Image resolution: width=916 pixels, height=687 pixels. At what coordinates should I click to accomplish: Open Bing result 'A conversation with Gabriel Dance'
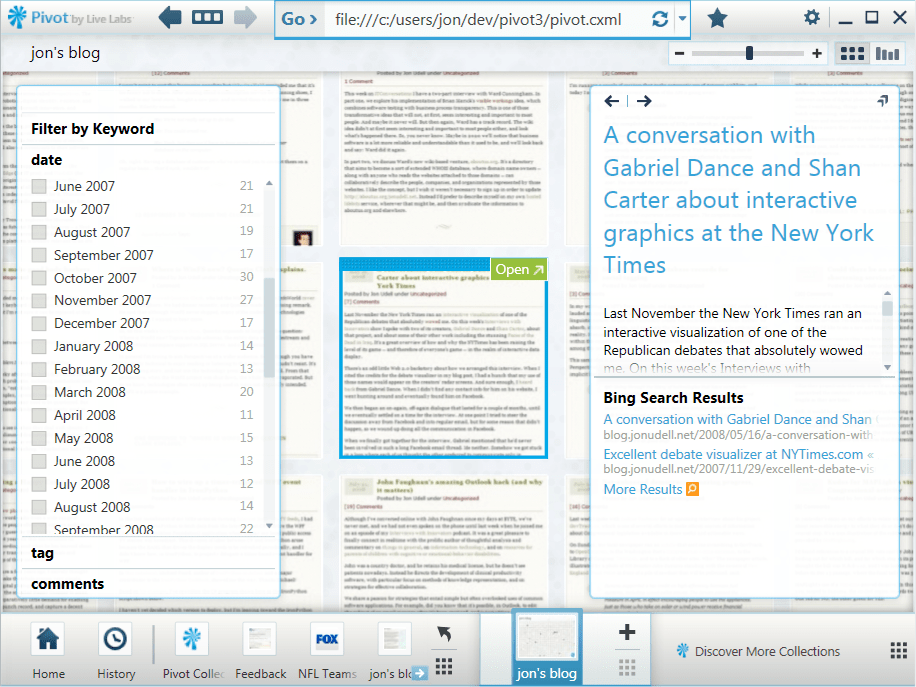[x=738, y=419]
